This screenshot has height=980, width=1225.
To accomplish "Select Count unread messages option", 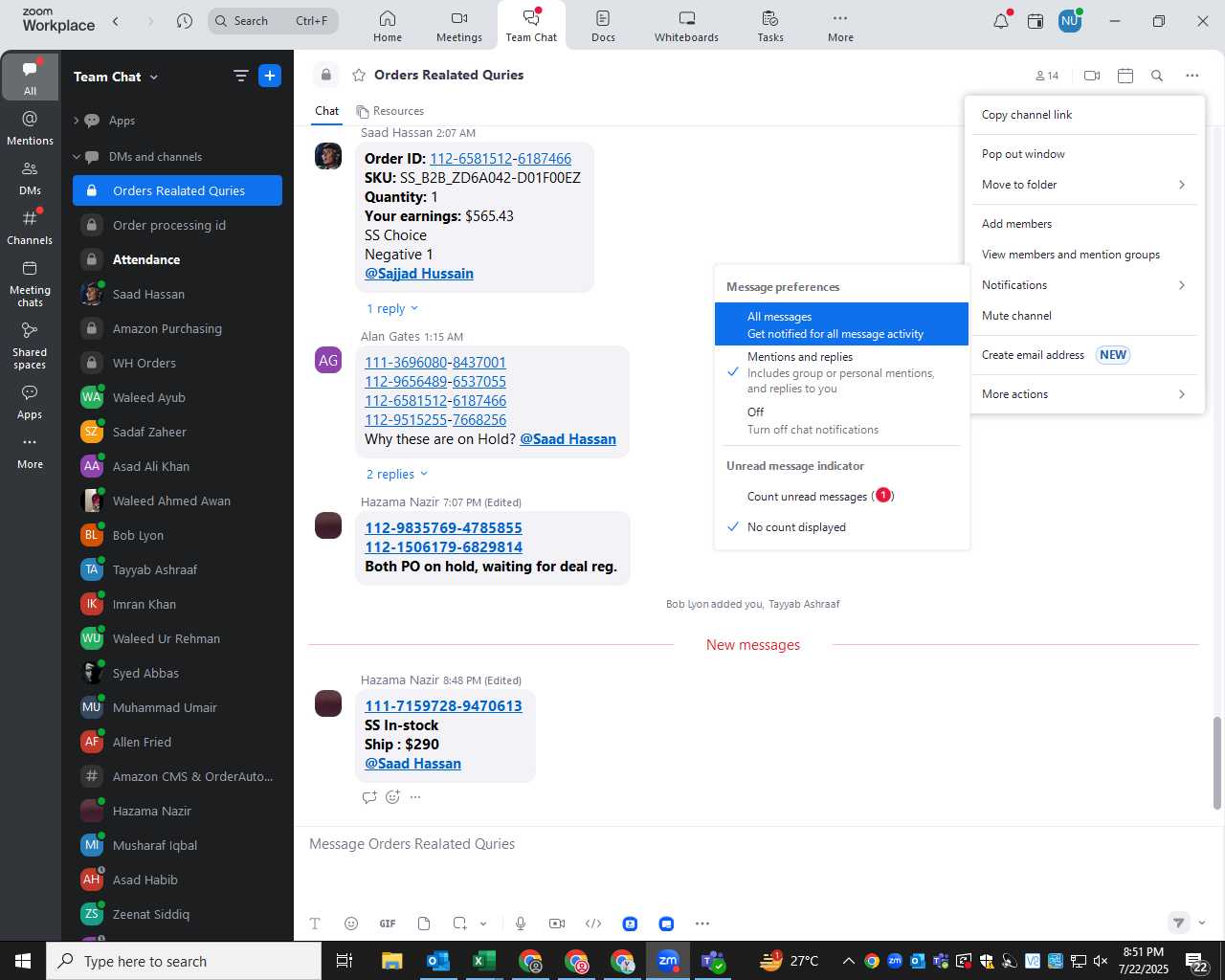I will pos(841,496).
